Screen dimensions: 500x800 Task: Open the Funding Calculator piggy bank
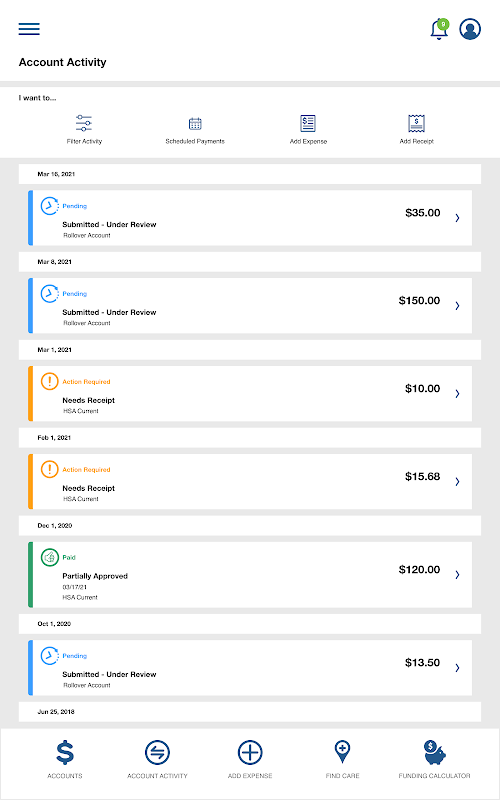click(x=434, y=753)
